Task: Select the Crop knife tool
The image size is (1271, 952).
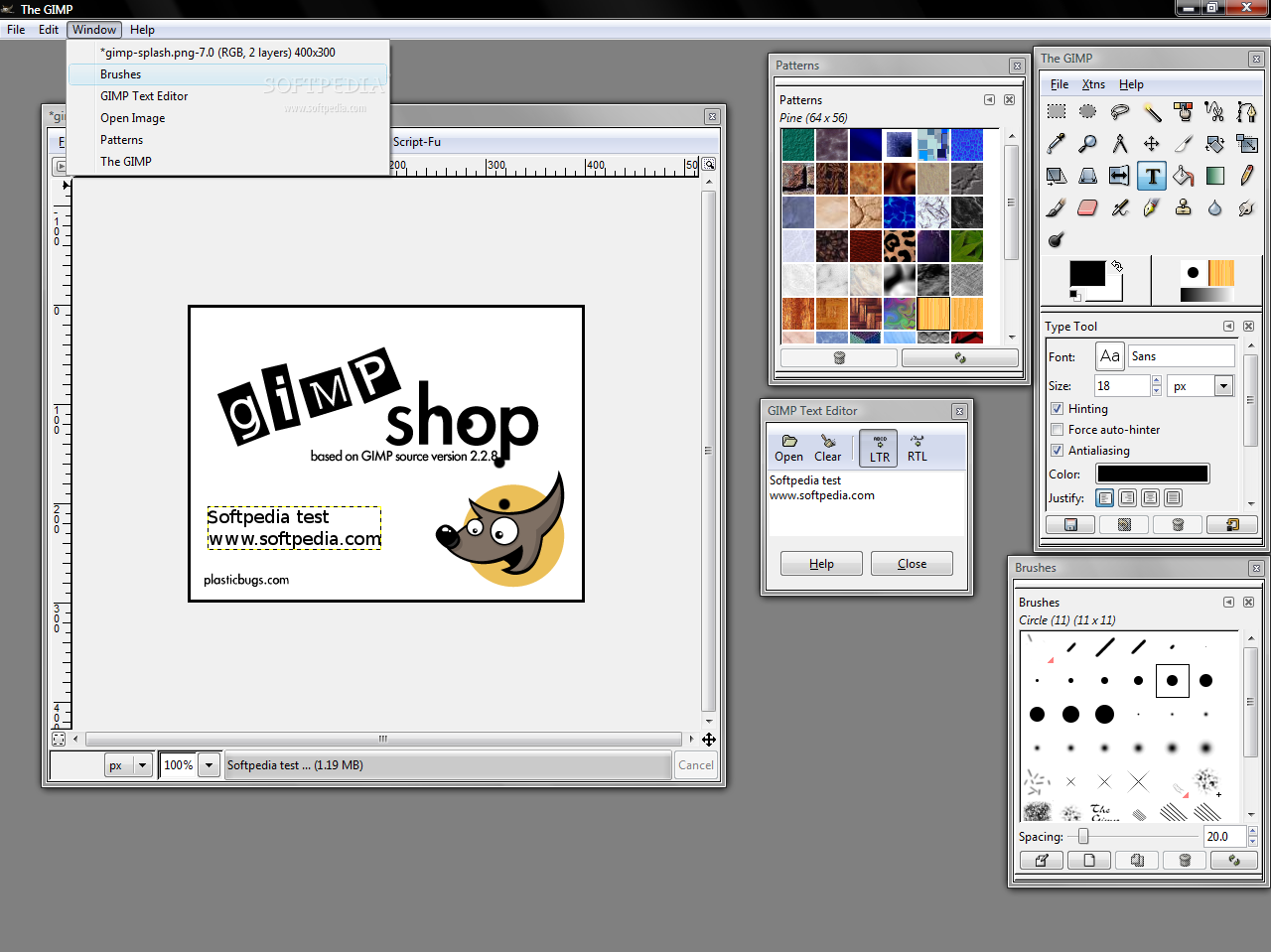Action: 1184,144
